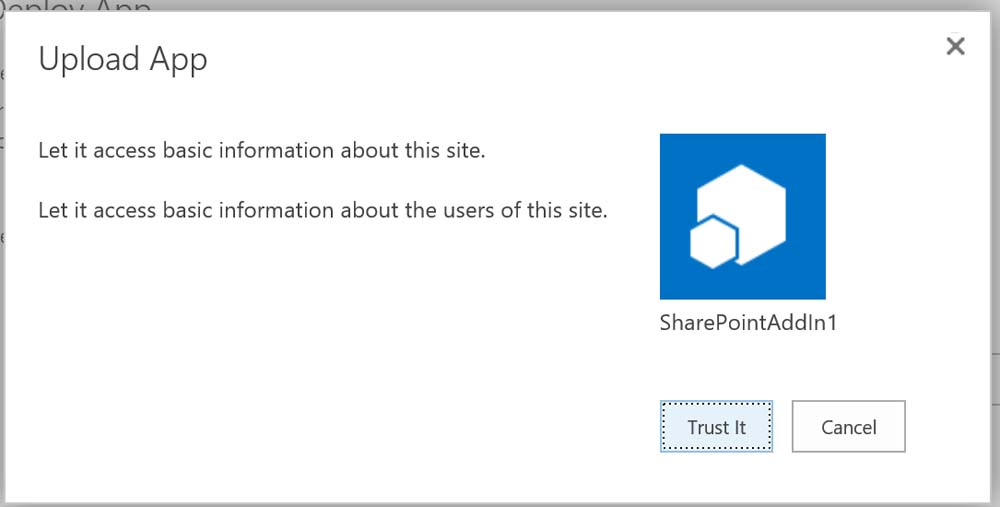Click the word "App" in dialog header
Image resolution: width=1000 pixels, height=507 pixels.
point(178,59)
